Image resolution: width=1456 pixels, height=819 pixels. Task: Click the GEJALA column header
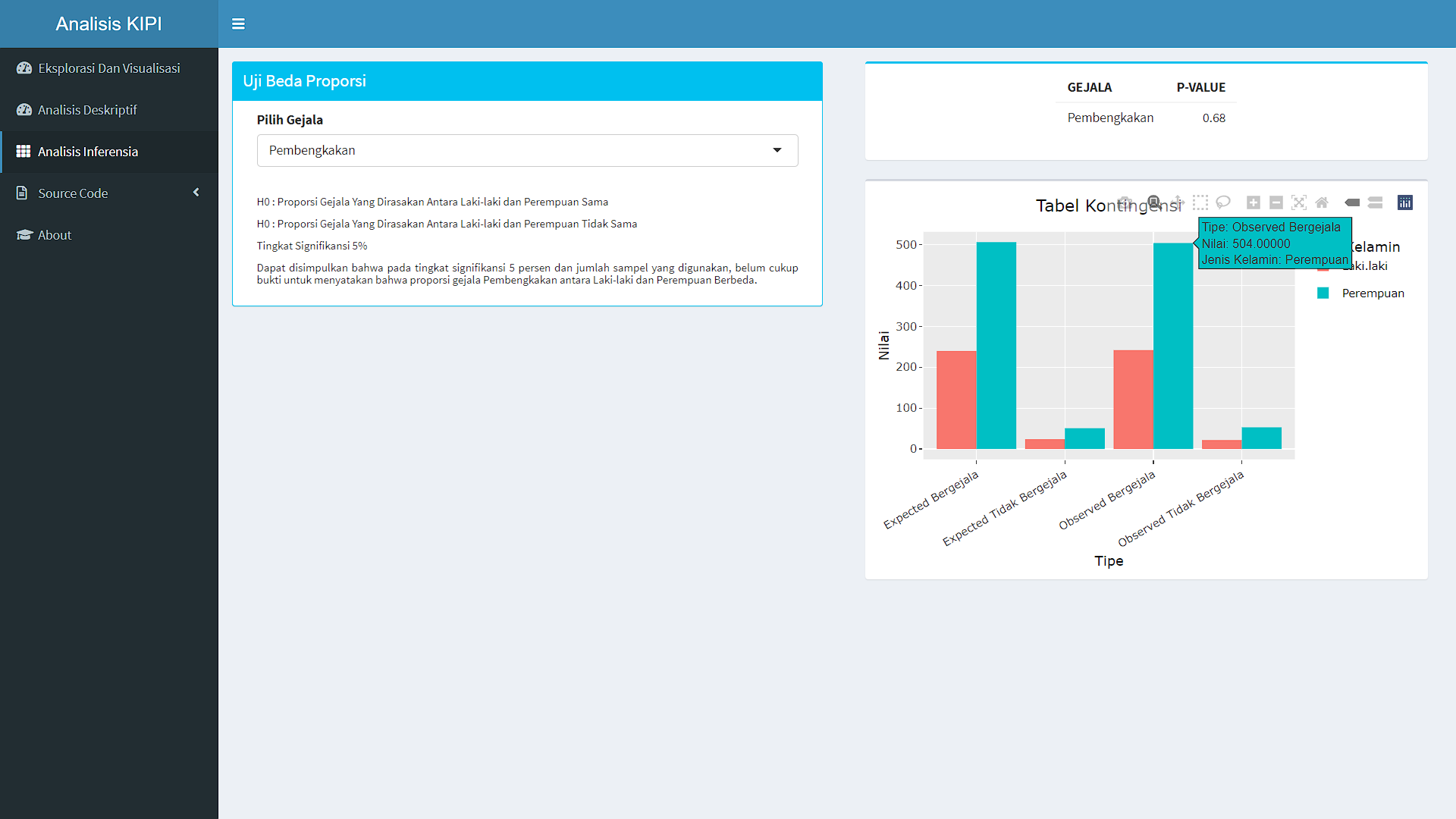point(1090,87)
